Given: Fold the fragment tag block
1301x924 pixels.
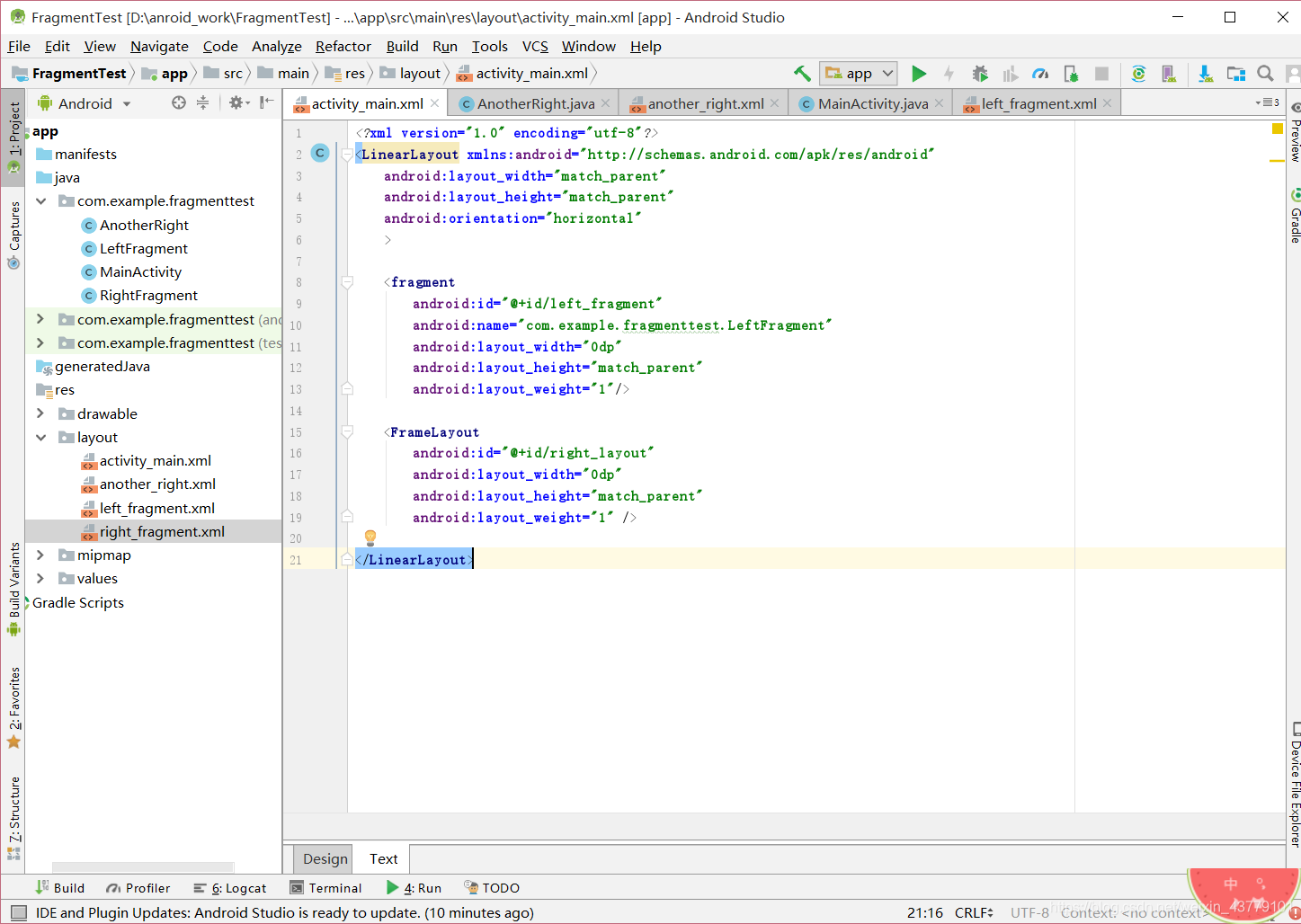Looking at the screenshot, I should coord(347,282).
